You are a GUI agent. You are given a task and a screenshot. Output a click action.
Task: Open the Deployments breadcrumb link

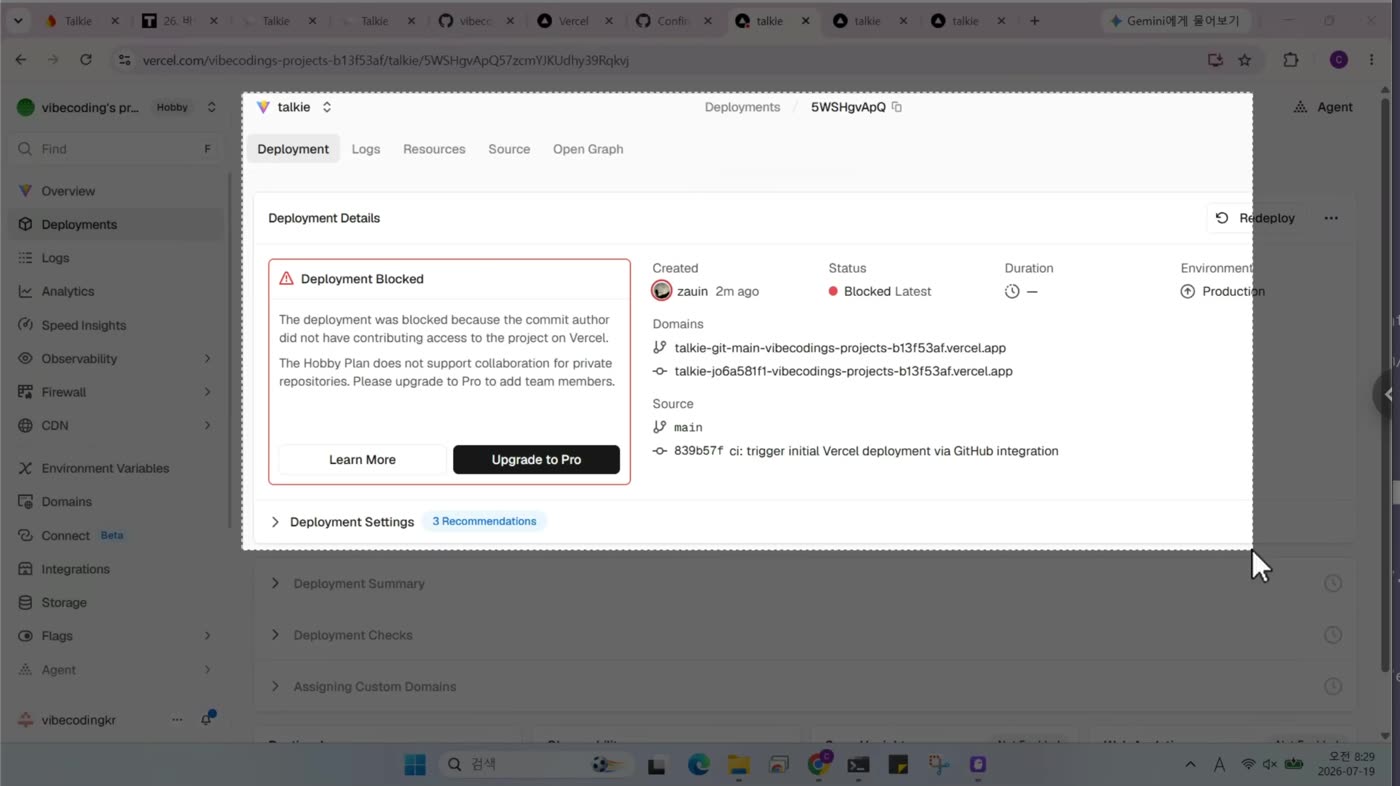tap(742, 107)
